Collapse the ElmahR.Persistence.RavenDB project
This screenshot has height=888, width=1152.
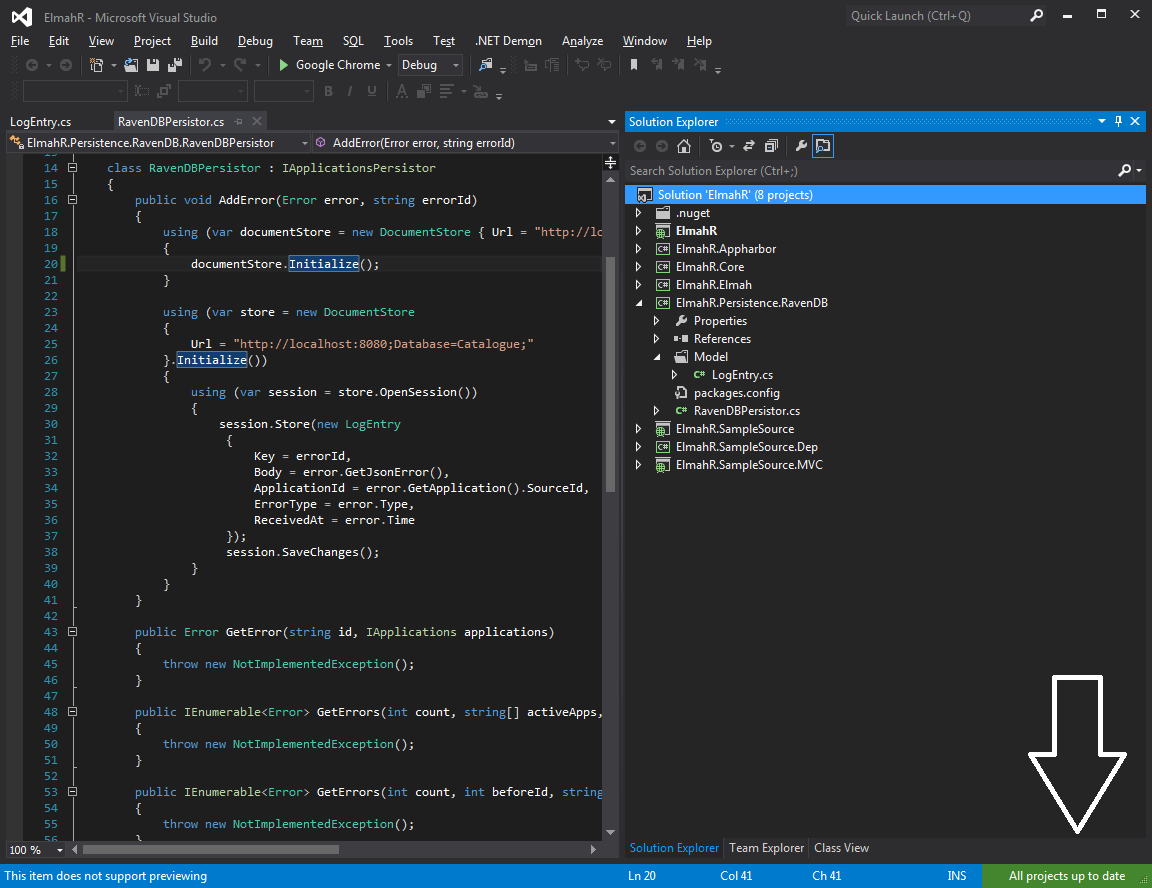[638, 303]
